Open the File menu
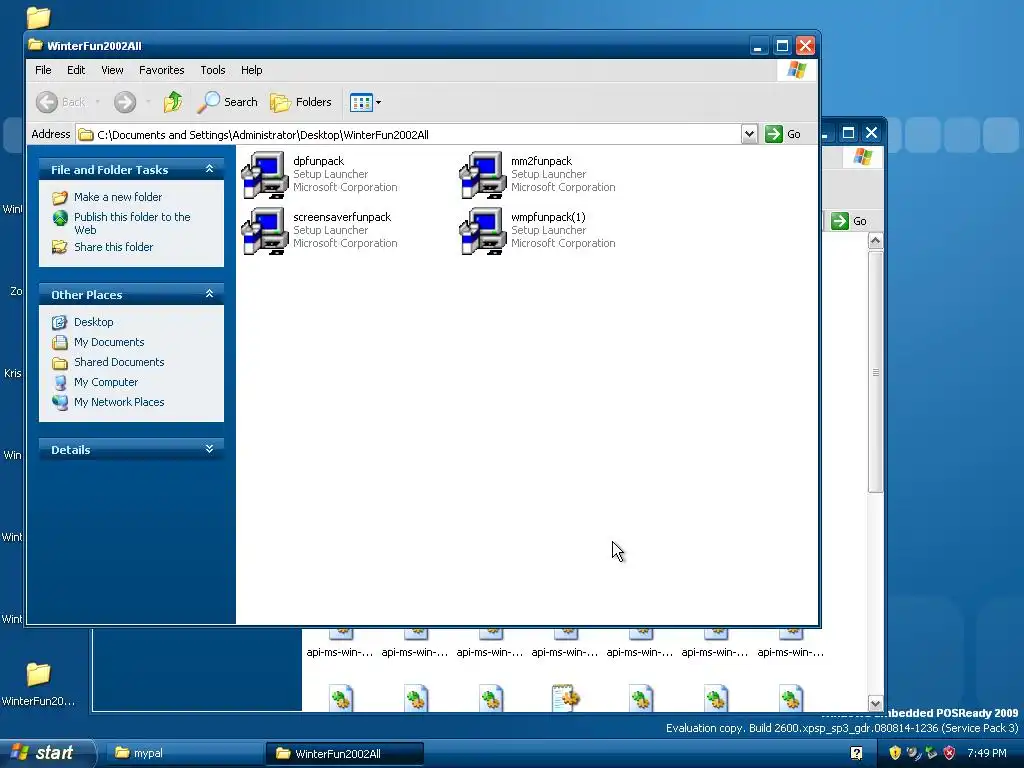 [x=43, y=70]
